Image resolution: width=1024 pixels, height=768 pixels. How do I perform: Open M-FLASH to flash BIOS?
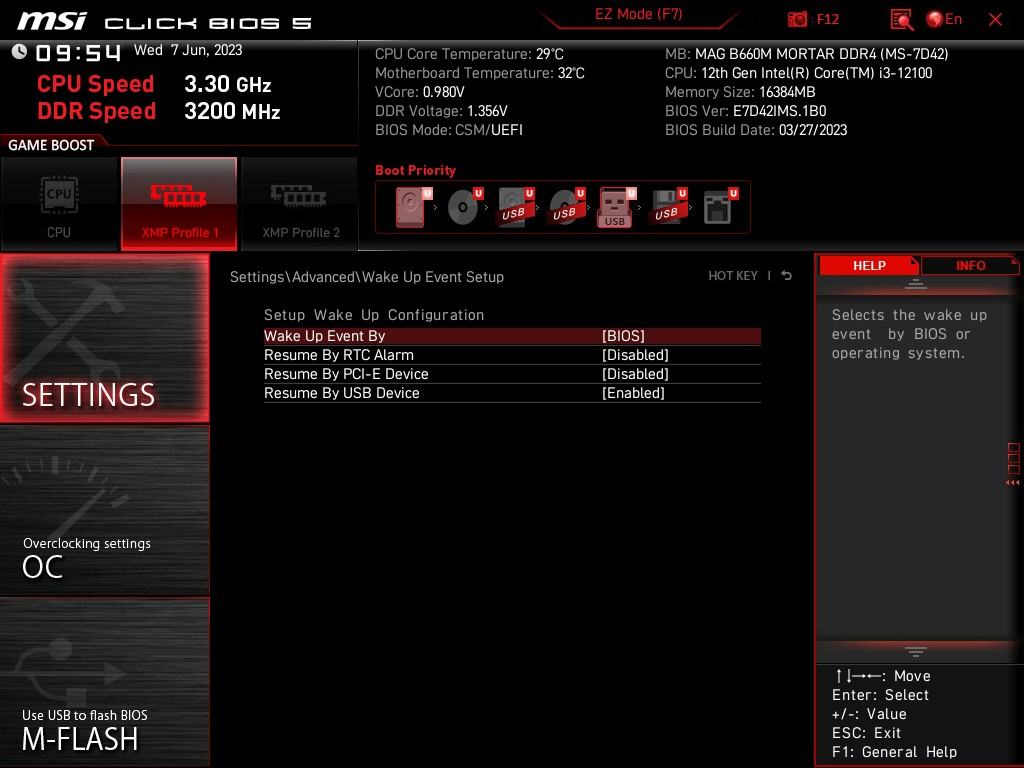click(x=104, y=682)
